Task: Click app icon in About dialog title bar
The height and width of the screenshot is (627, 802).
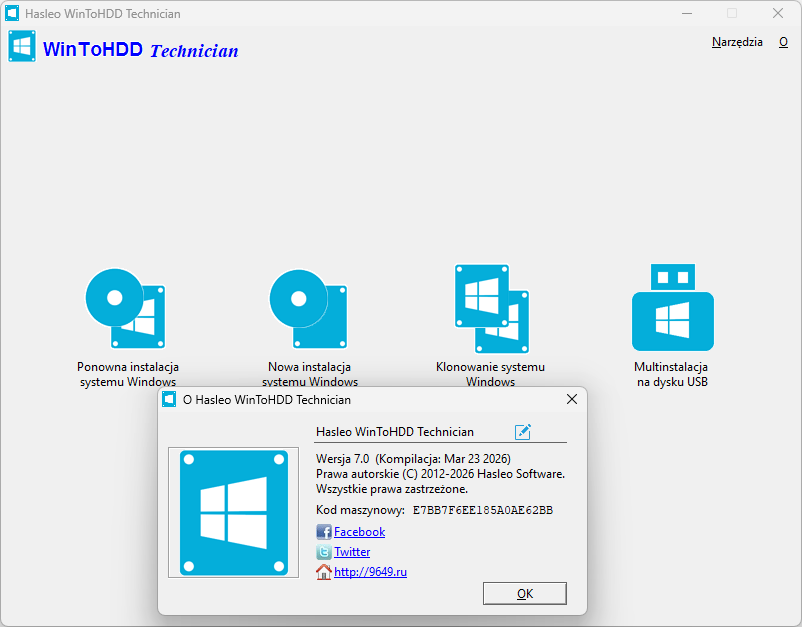Action: click(169, 399)
